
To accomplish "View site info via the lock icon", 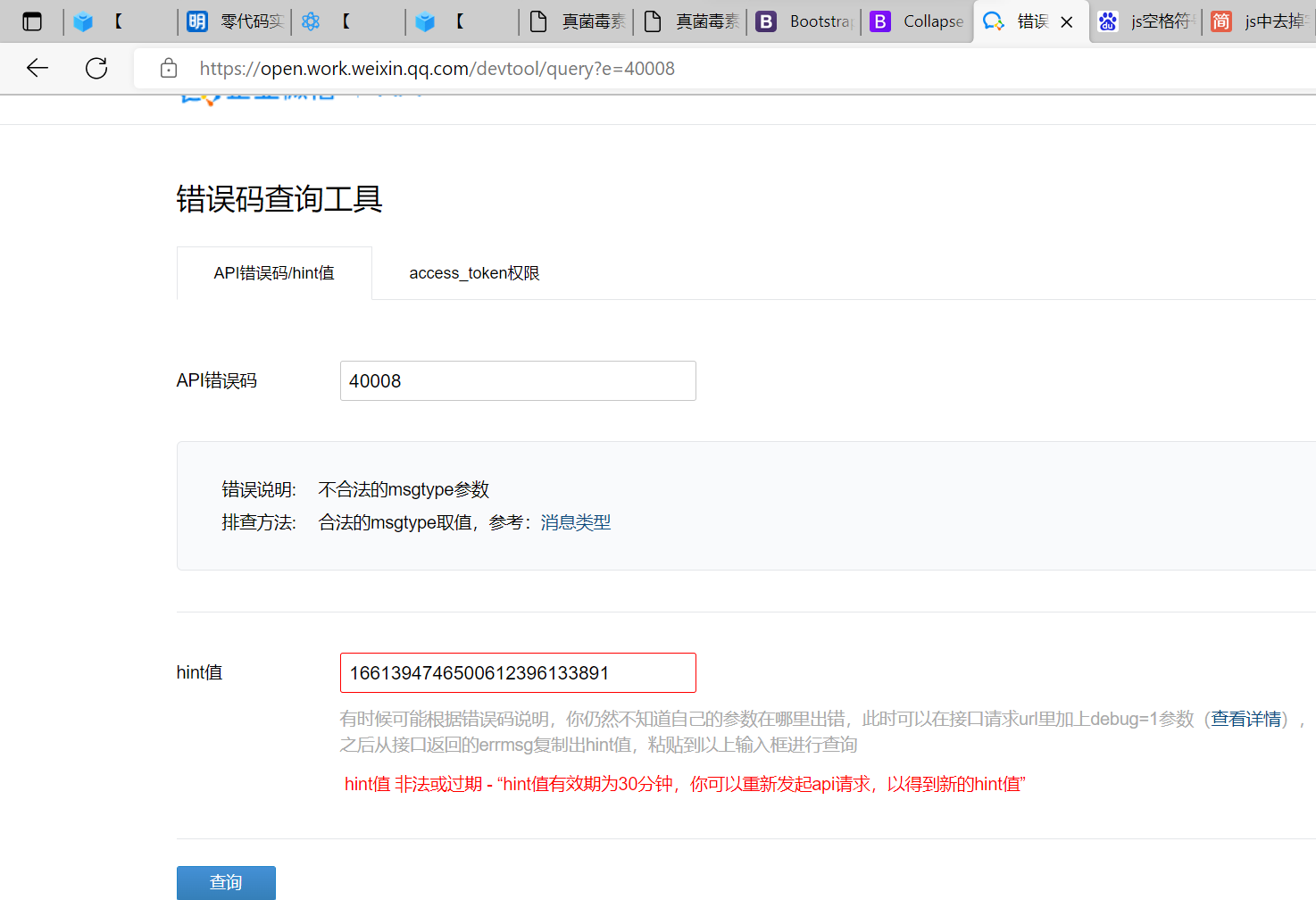I will click(x=168, y=69).
